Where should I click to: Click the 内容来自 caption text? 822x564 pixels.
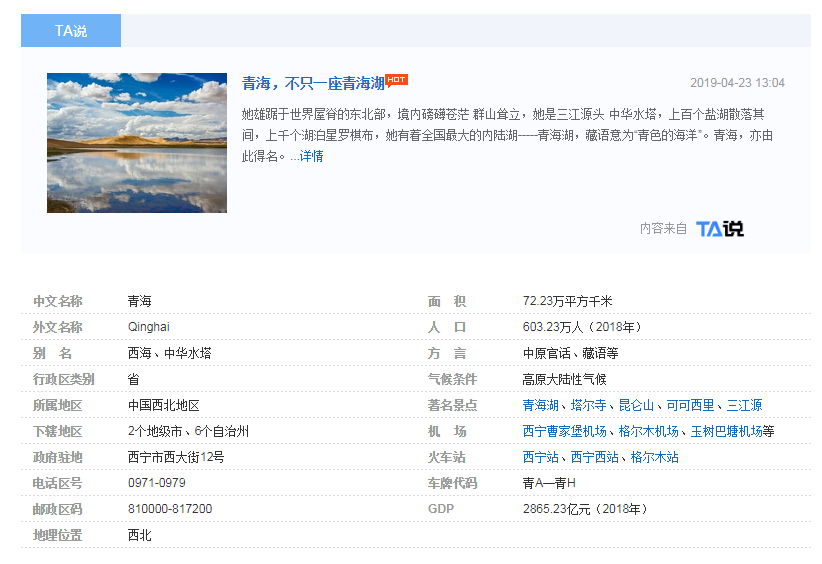663,229
